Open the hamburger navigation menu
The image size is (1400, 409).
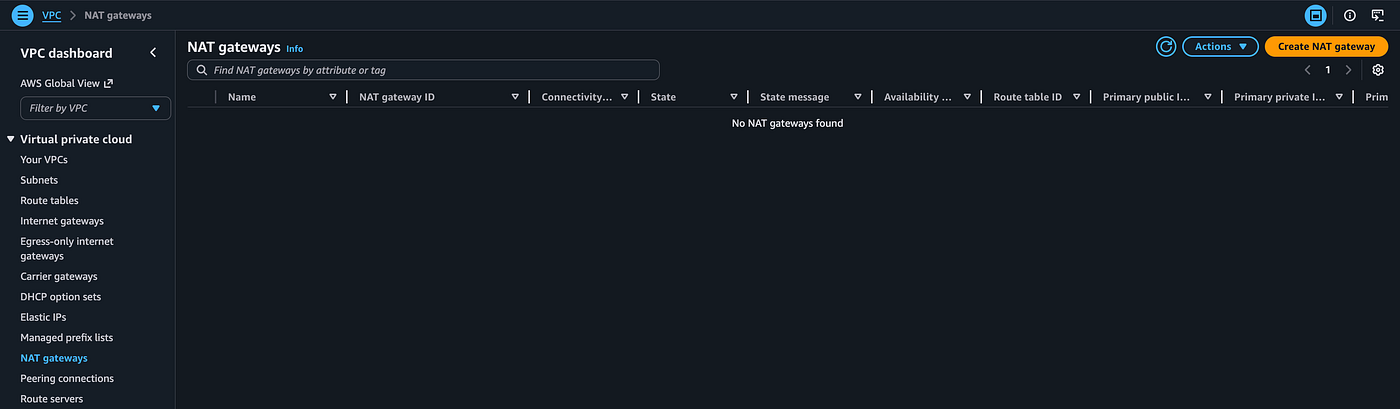[22, 15]
